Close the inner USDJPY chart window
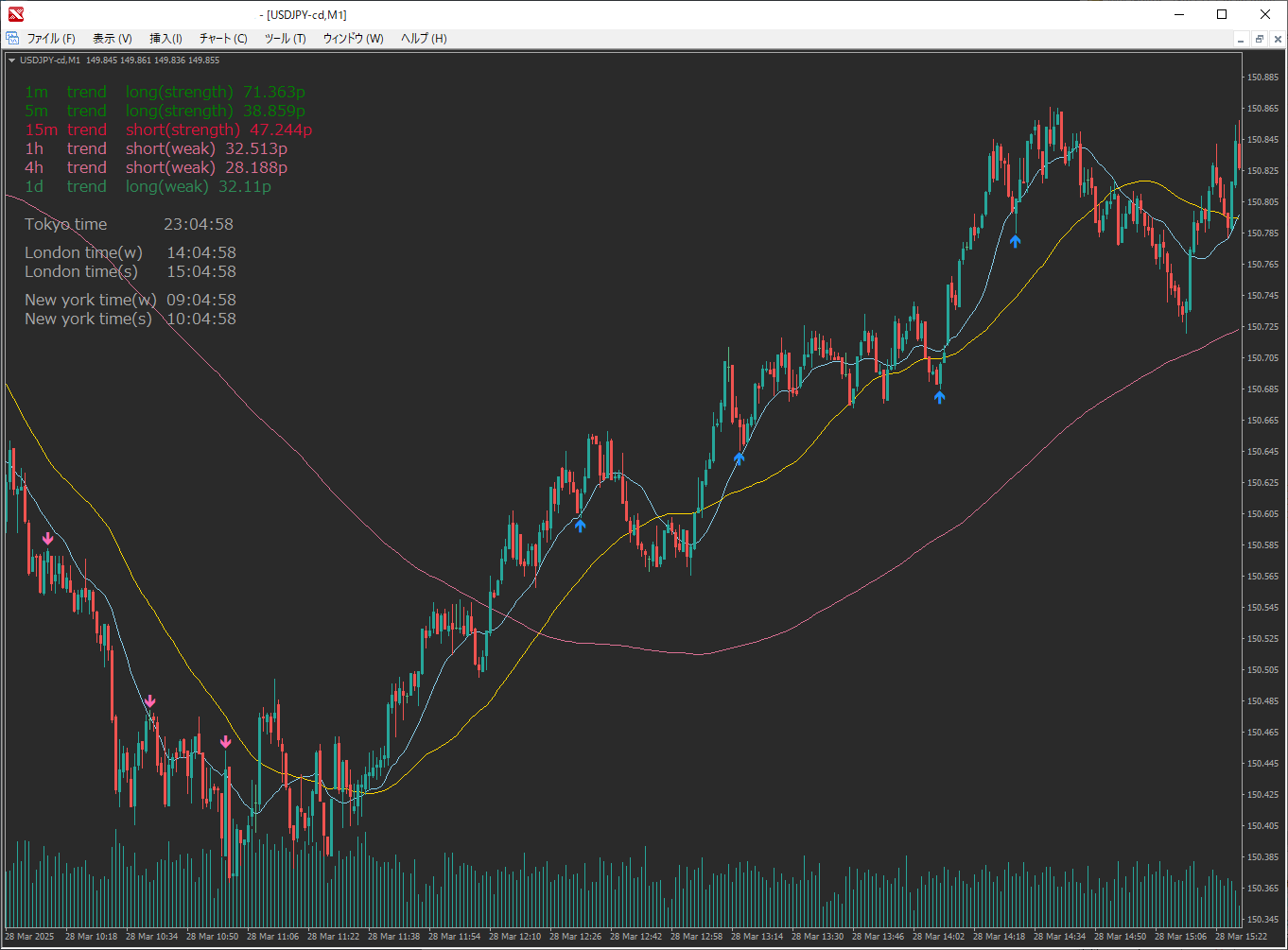 (1279, 39)
